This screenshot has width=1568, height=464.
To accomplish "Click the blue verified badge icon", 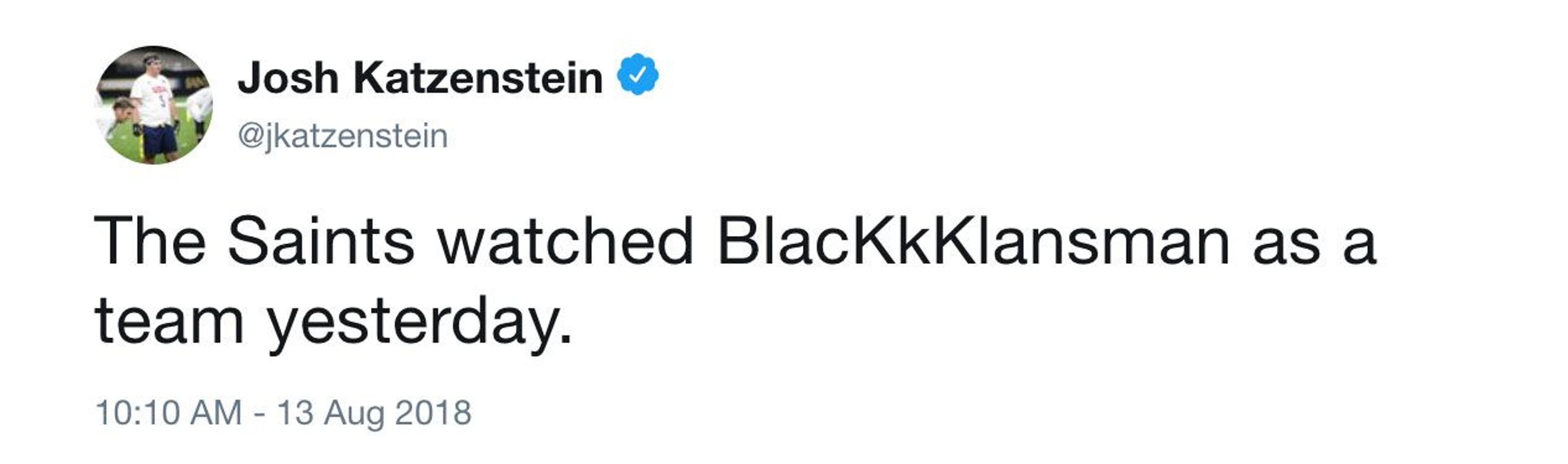I will coord(637,74).
